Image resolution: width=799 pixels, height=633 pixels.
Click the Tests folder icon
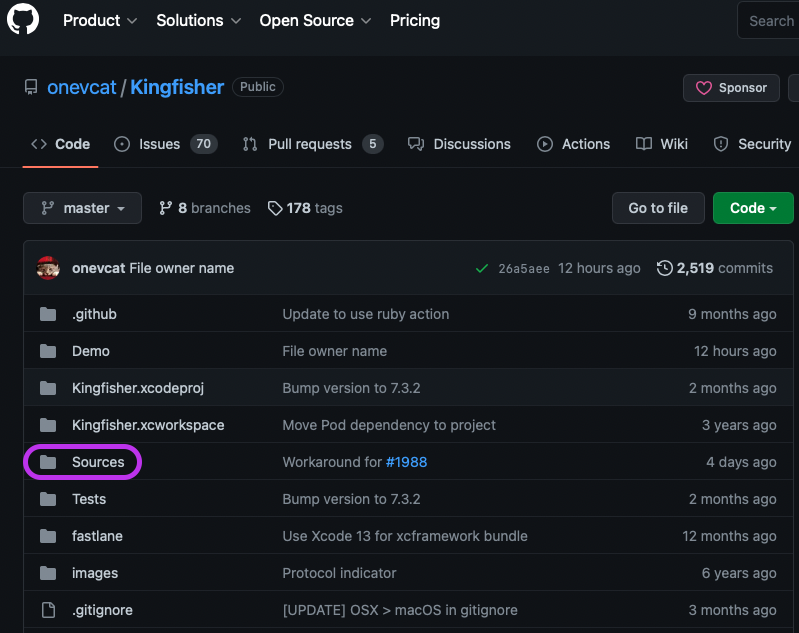(48, 499)
